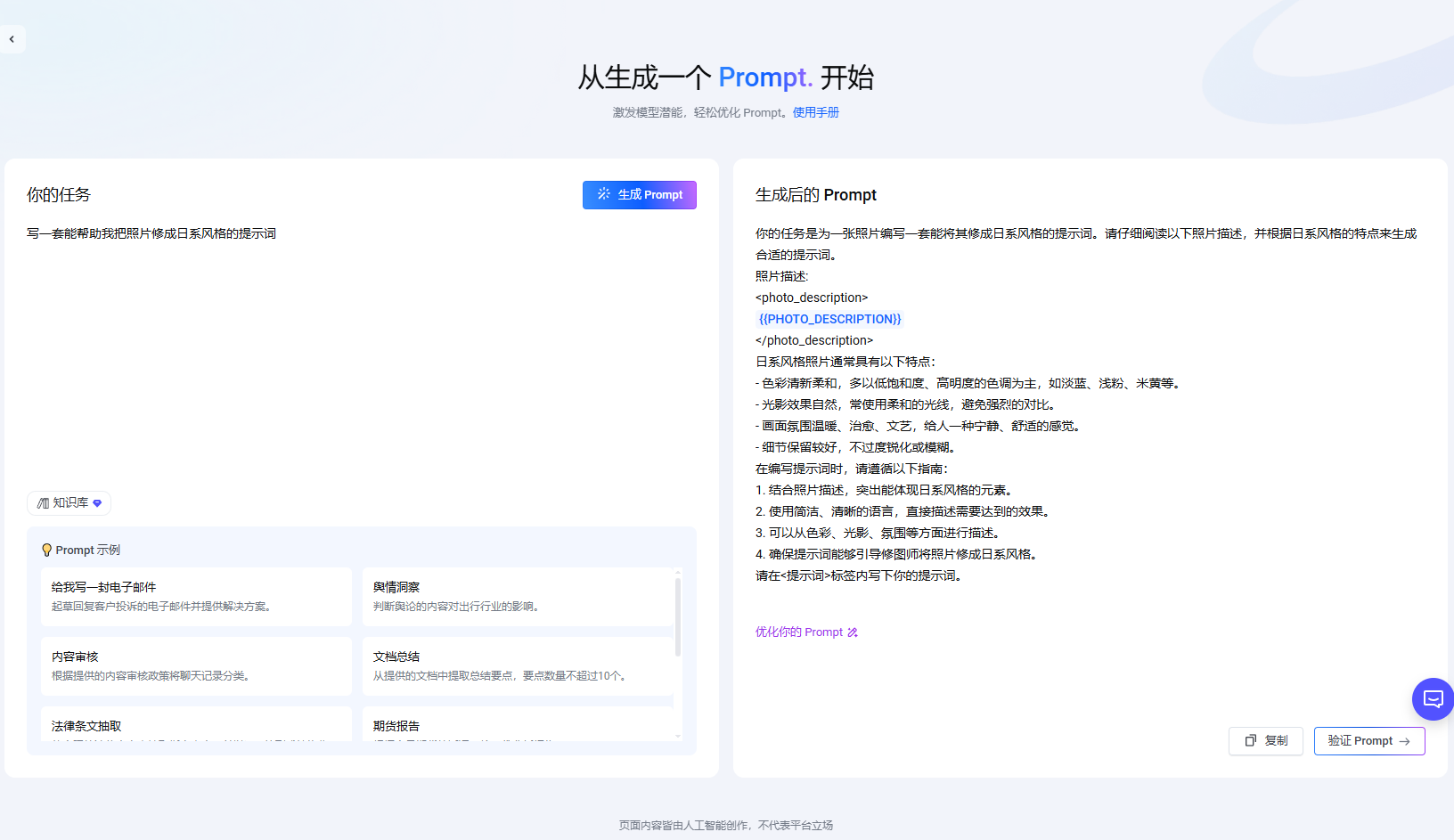Image resolution: width=1454 pixels, height=840 pixels.
Task: Pick the 期货报告 example
Action: [517, 725]
